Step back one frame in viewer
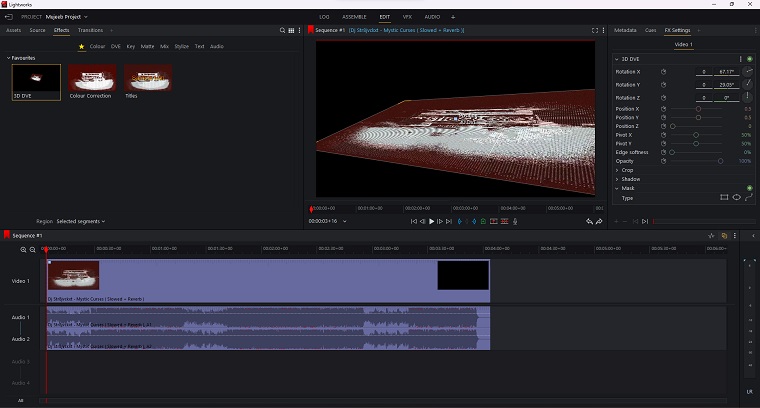The height and width of the screenshot is (408, 760). tap(422, 221)
